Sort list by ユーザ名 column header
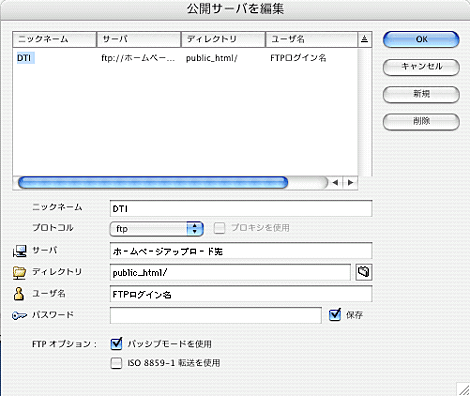The width and height of the screenshot is (470, 396). (x=311, y=39)
